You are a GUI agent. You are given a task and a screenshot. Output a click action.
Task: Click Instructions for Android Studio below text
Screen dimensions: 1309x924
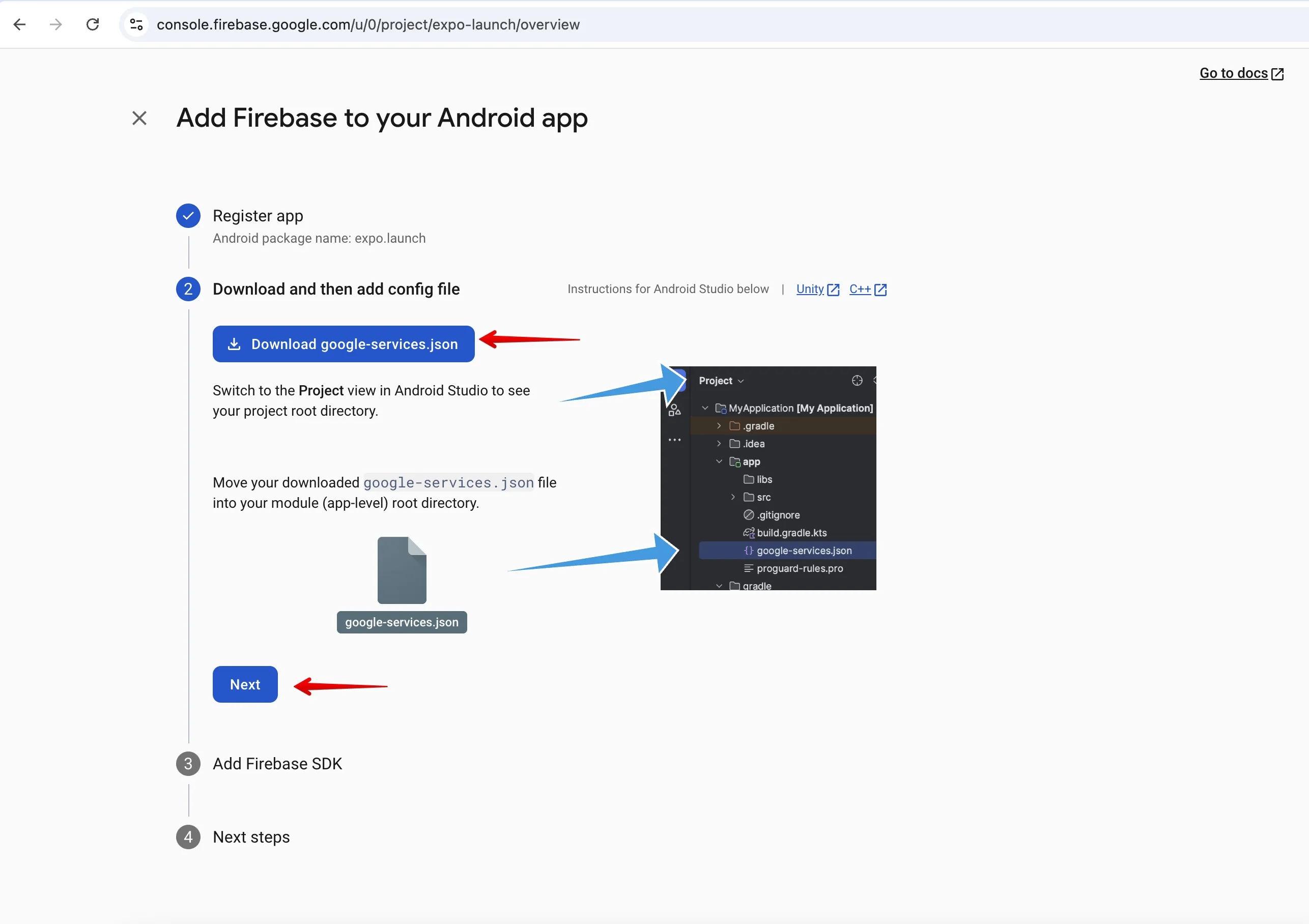pos(668,289)
